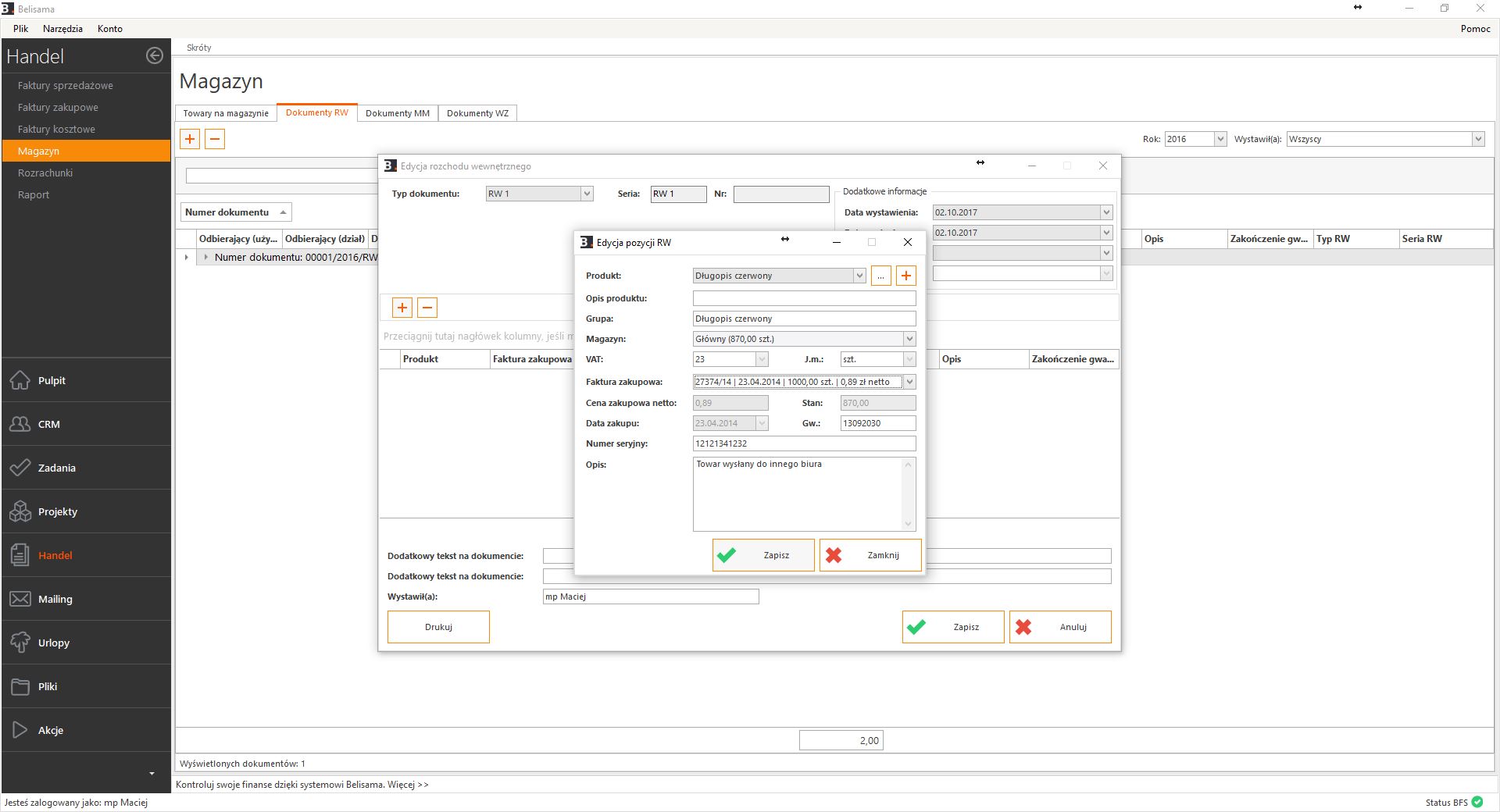
Task: Open the Zadania checkmark icon
Action: click(x=20, y=468)
